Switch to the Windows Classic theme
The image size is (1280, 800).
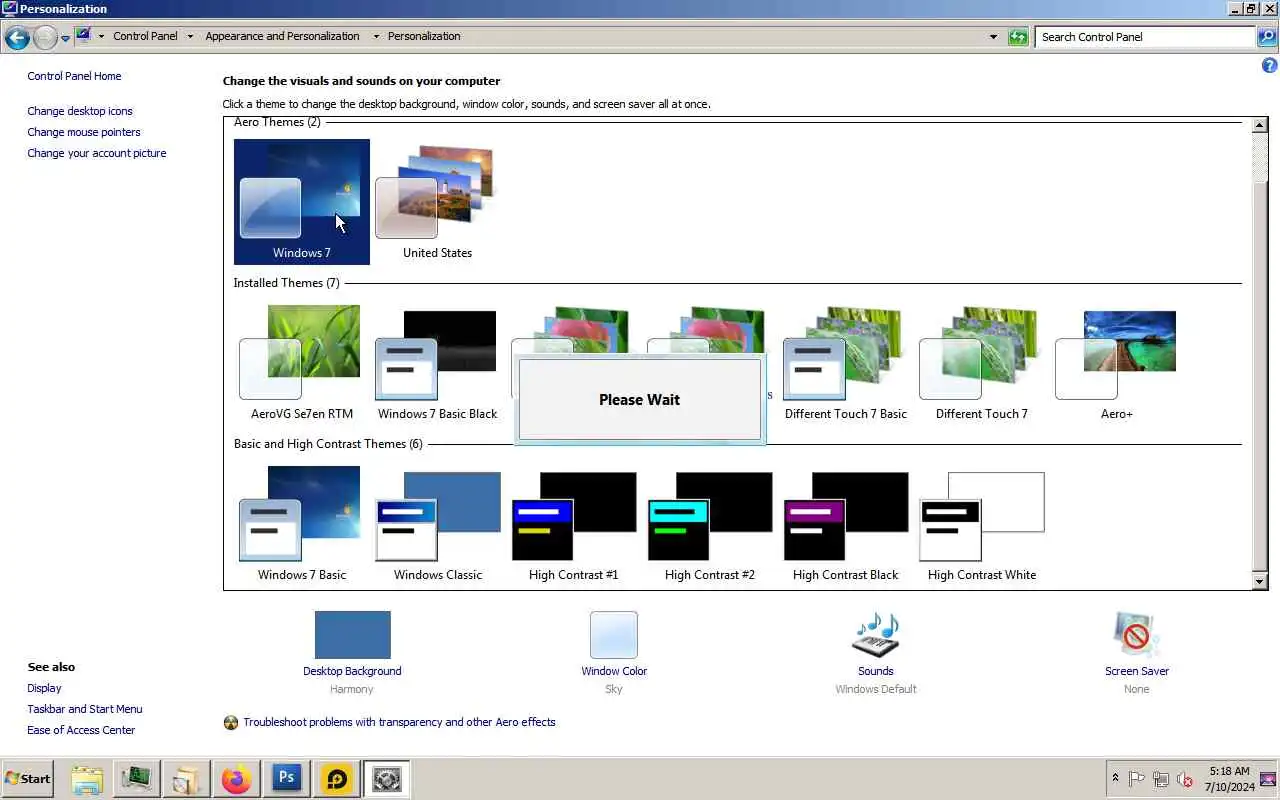tap(438, 524)
